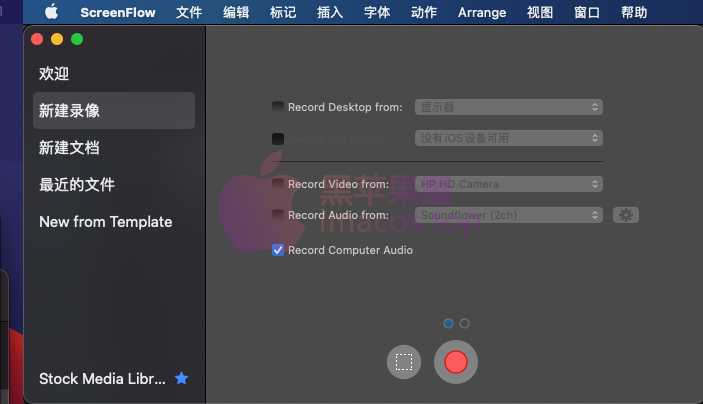Select 新建录像 in sidebar
Image resolution: width=703 pixels, height=404 pixels.
[x=114, y=111]
